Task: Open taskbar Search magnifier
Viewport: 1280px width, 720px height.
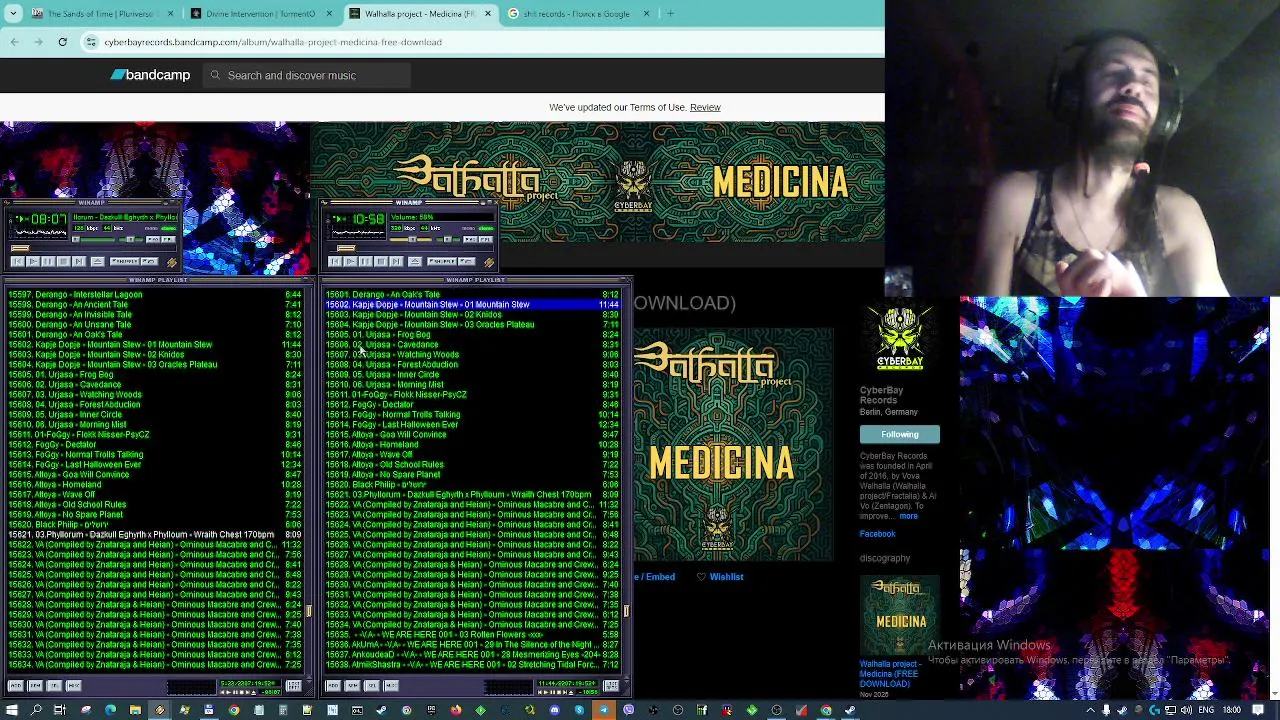Action: 36,710
